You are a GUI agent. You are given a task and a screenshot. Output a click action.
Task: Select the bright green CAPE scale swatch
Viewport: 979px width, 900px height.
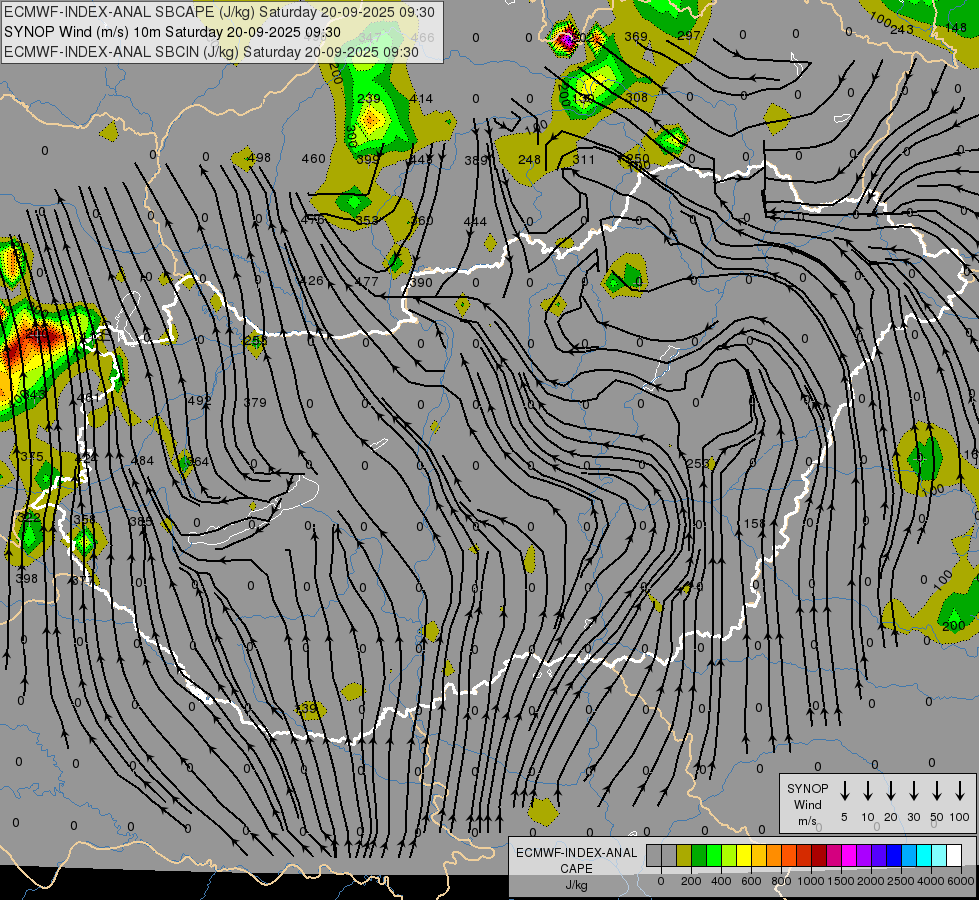[x=714, y=855]
